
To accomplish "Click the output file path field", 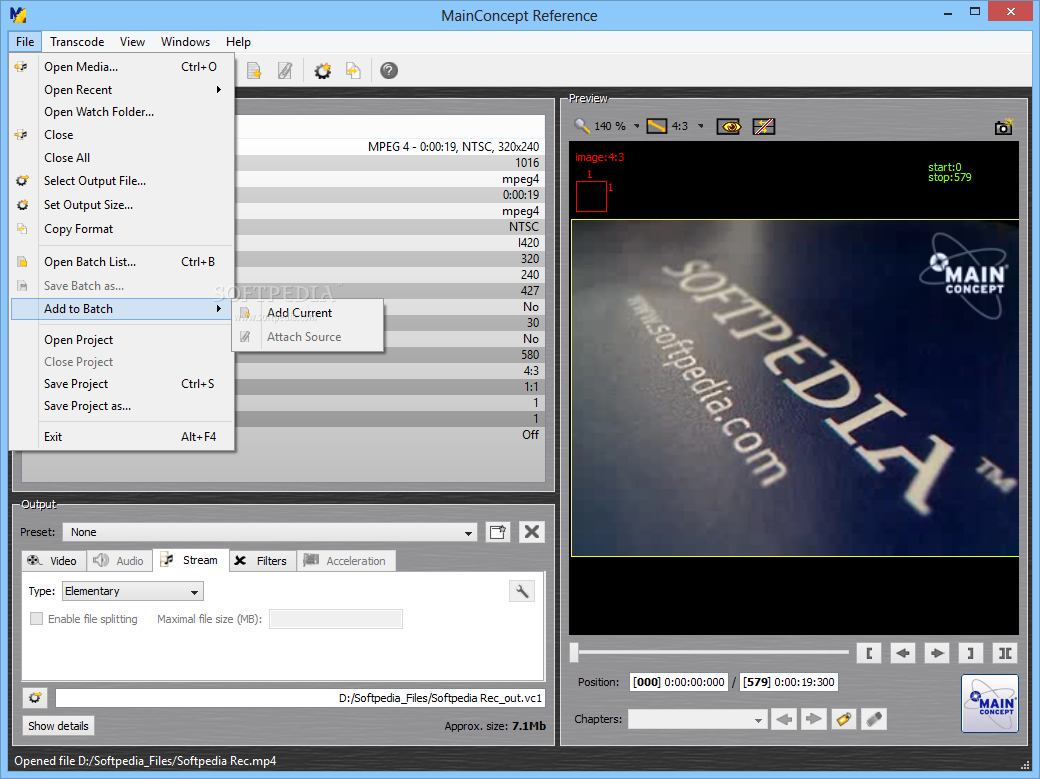I will [300, 698].
